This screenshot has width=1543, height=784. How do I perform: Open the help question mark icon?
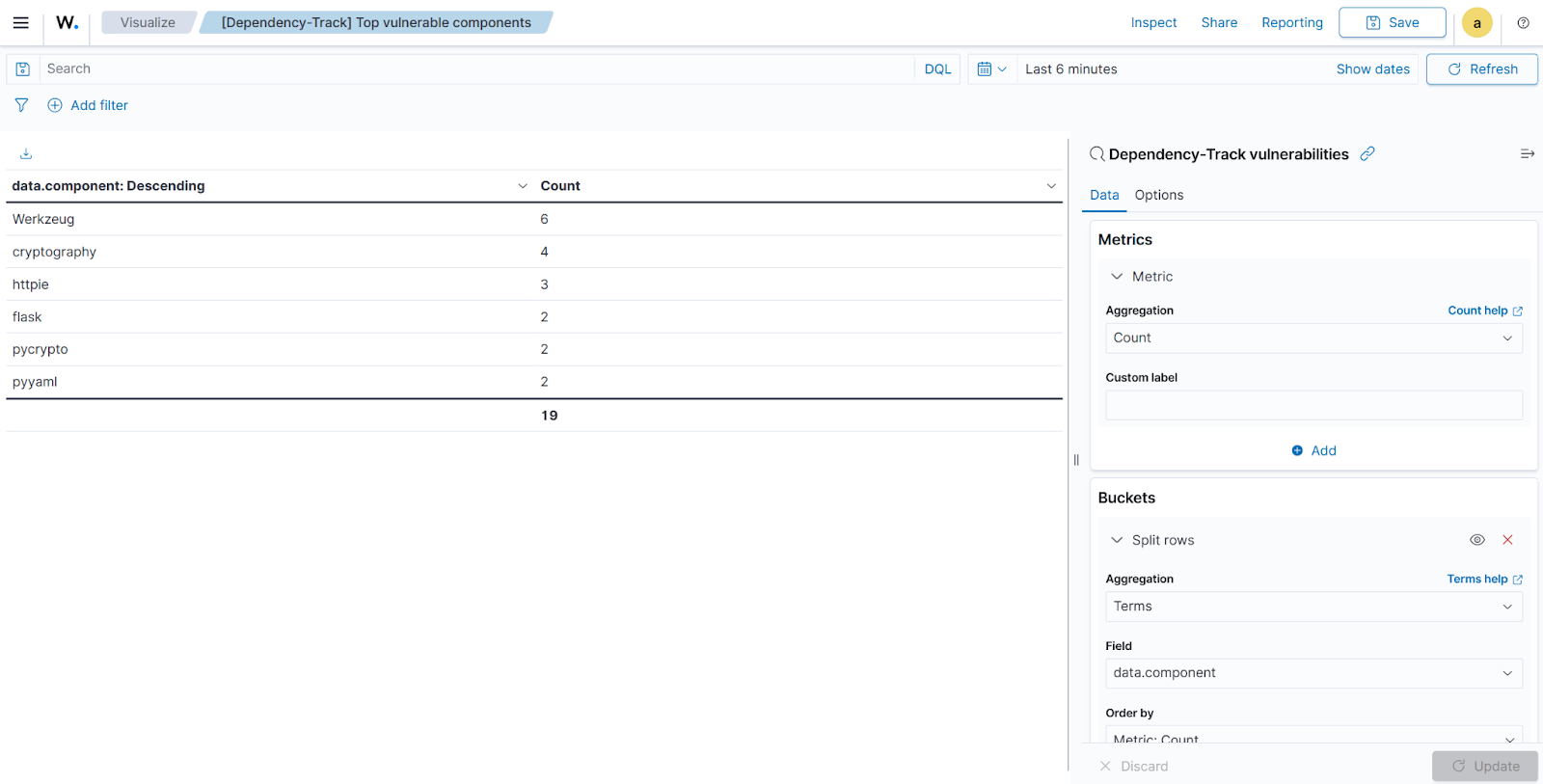(x=1523, y=23)
